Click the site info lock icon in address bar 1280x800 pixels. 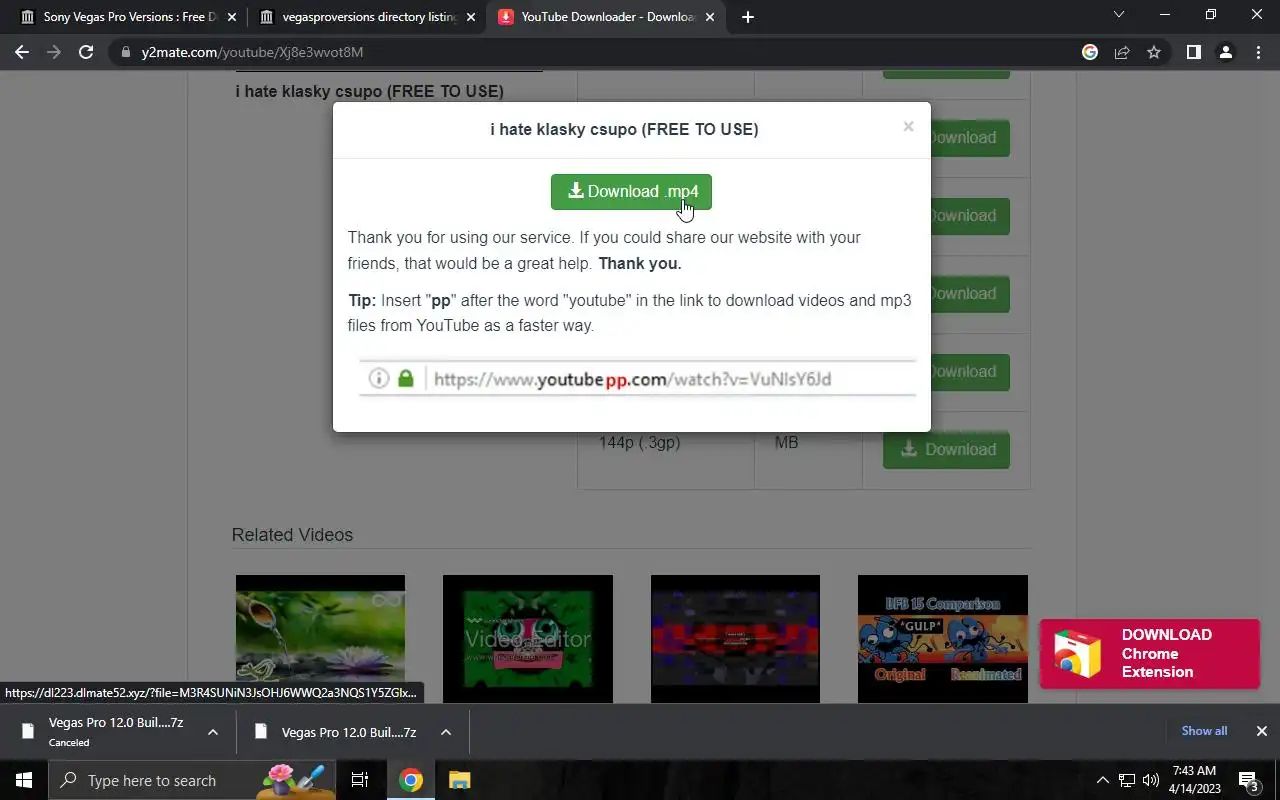[125, 52]
